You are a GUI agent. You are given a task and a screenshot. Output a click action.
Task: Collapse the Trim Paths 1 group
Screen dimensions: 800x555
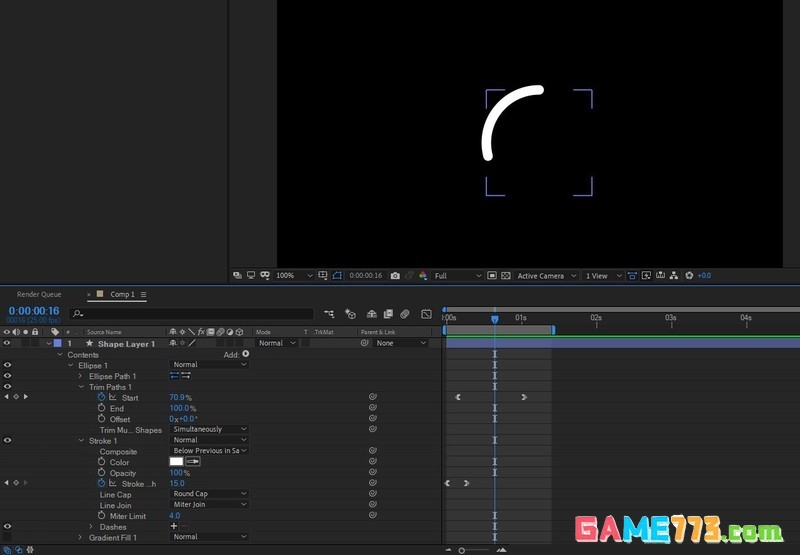click(80, 387)
